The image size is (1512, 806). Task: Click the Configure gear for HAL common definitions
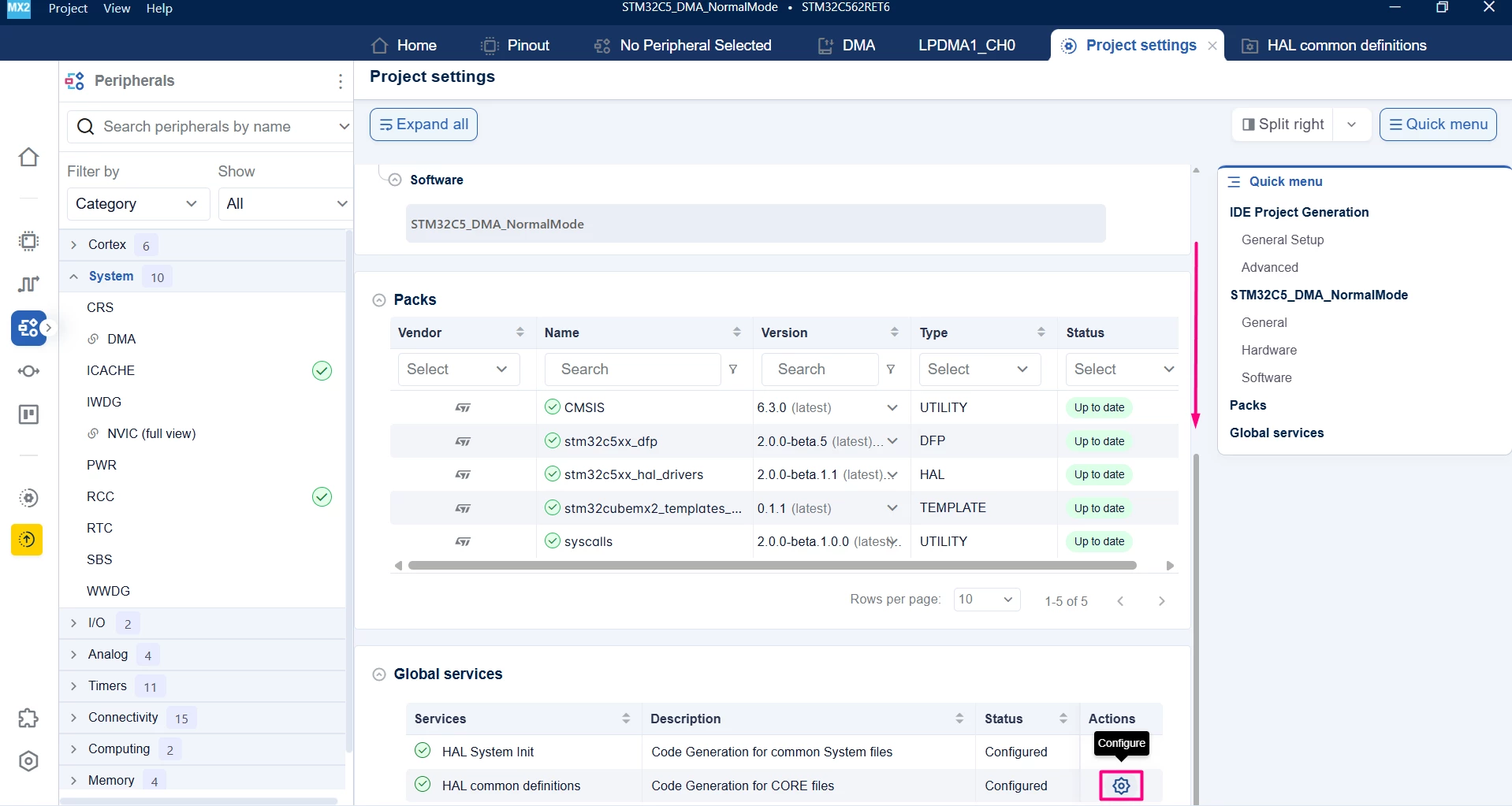pos(1121,786)
